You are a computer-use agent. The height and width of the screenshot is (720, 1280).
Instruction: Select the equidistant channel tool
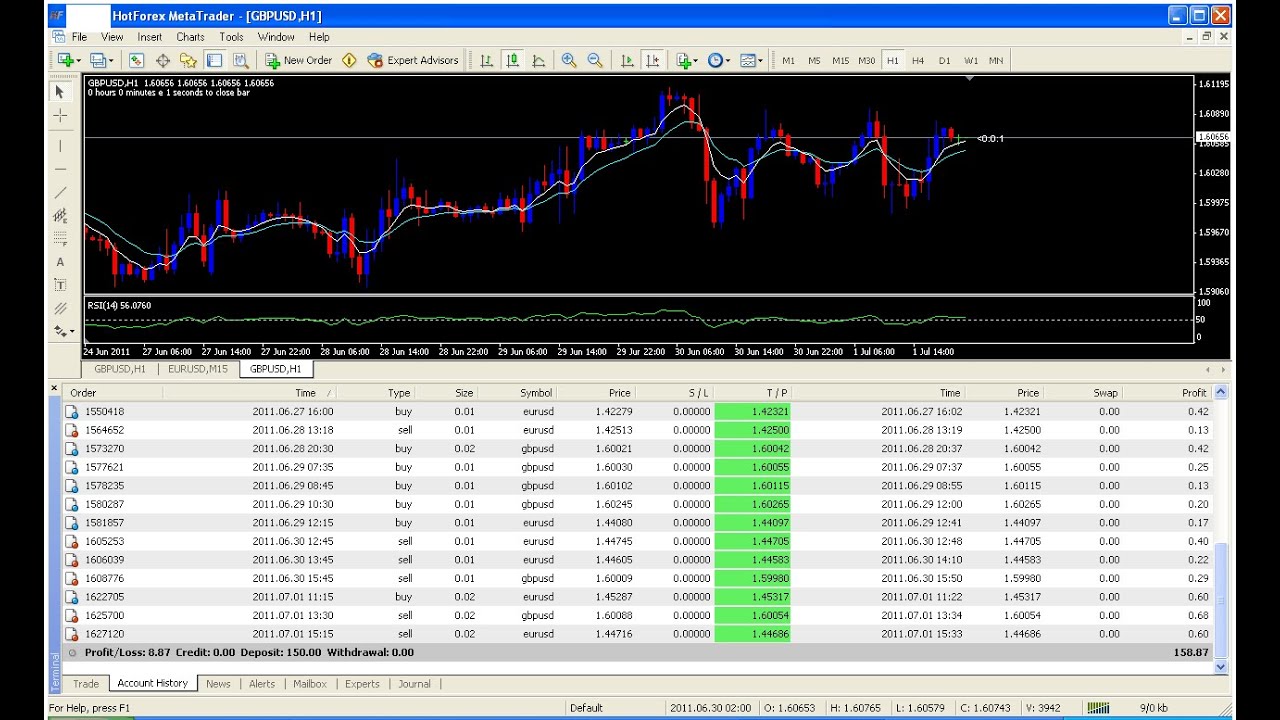(60, 215)
